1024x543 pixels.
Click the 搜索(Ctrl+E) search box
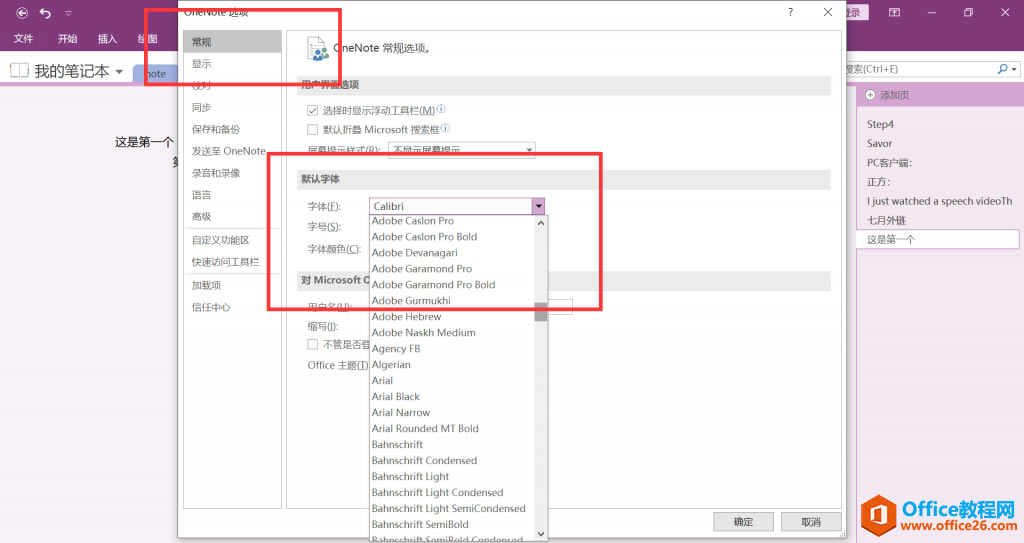pos(920,69)
